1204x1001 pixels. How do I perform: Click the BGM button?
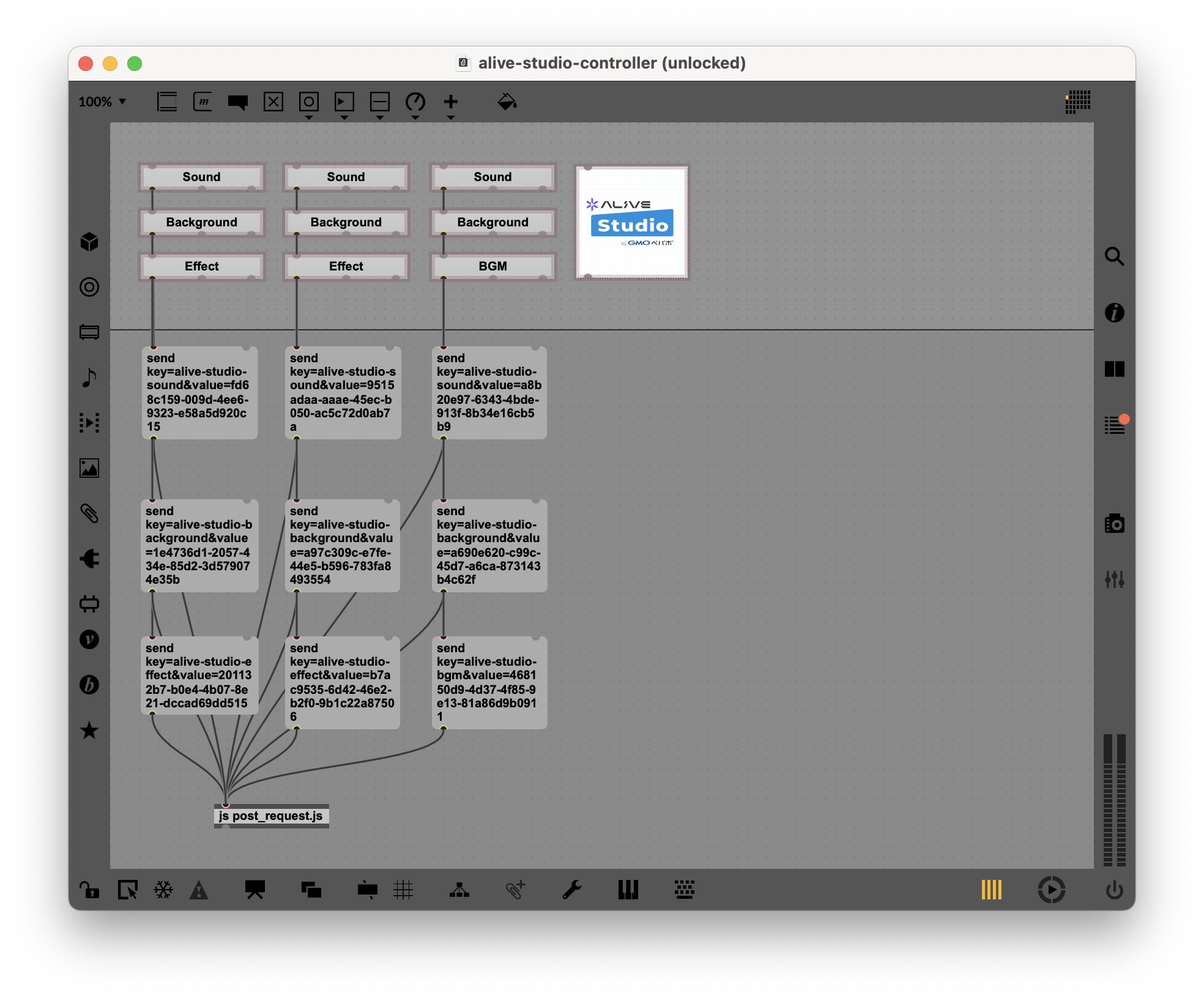coord(492,266)
